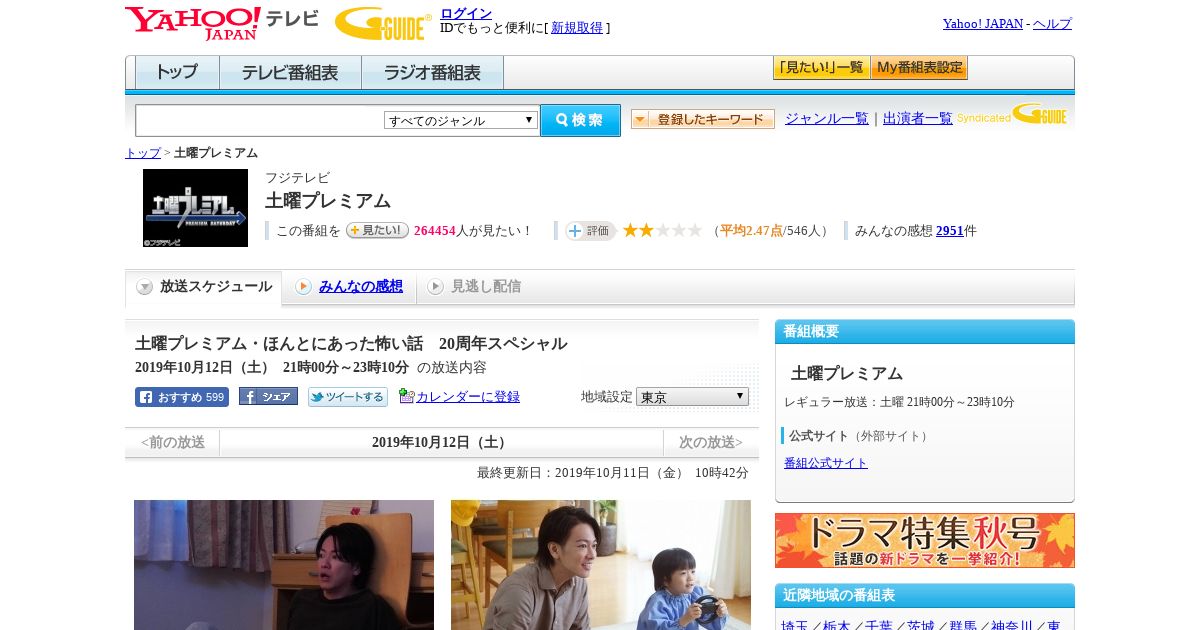This screenshot has width=1200, height=630.
Task: Click the 群馬 region link
Action: (963, 626)
